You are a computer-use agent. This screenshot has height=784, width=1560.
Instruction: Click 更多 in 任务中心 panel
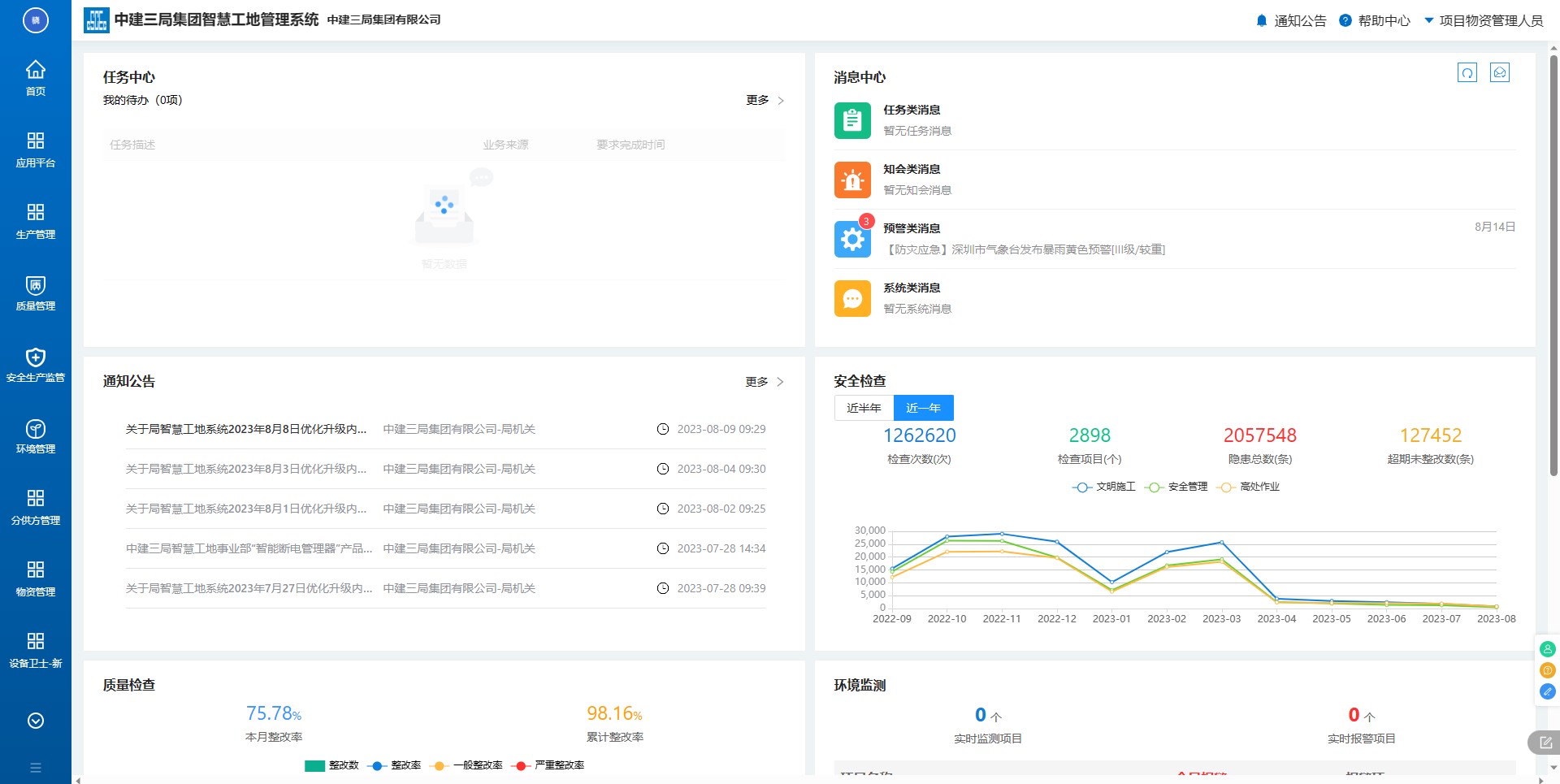pyautogui.click(x=765, y=100)
